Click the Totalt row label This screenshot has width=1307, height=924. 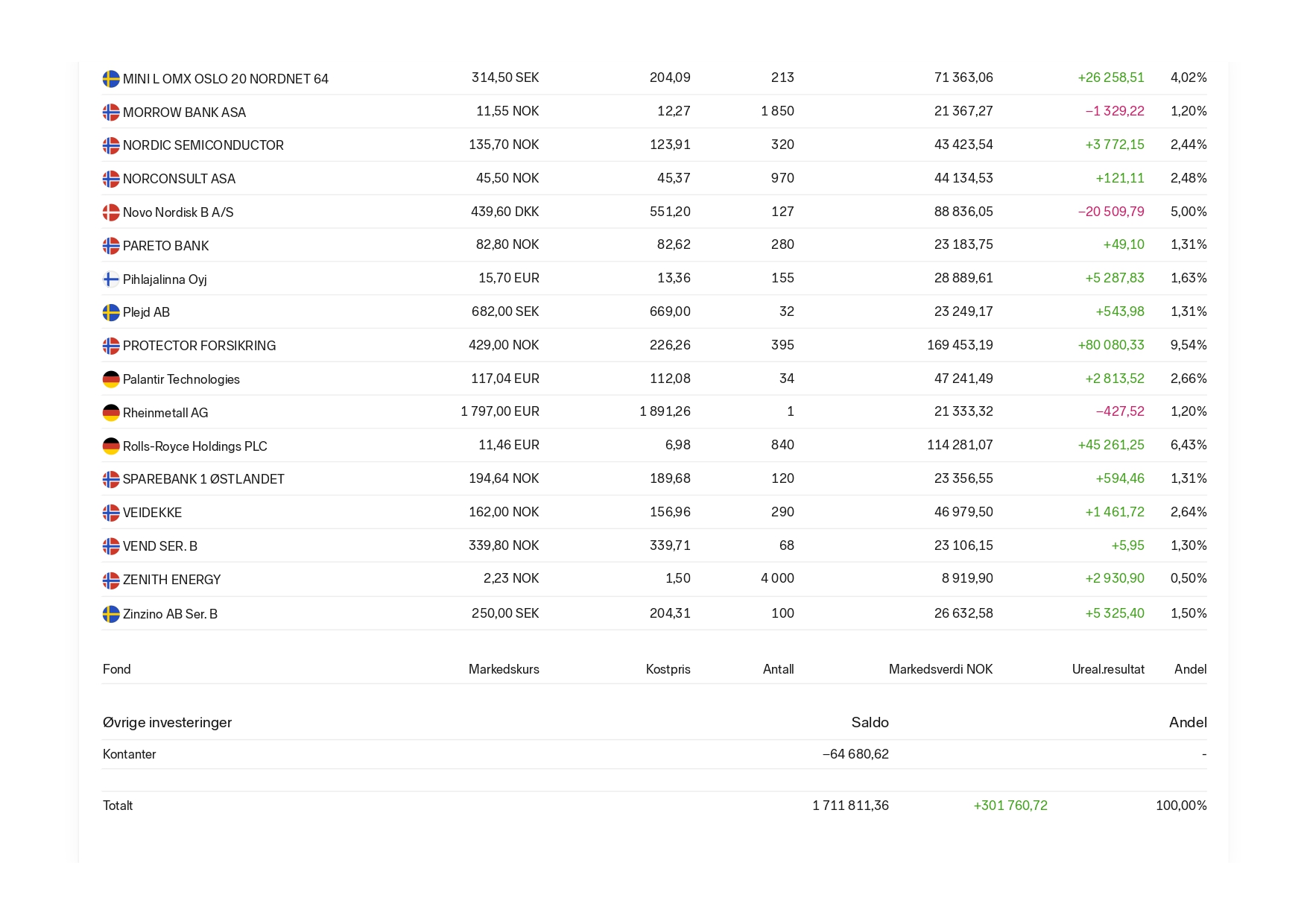[x=118, y=806]
